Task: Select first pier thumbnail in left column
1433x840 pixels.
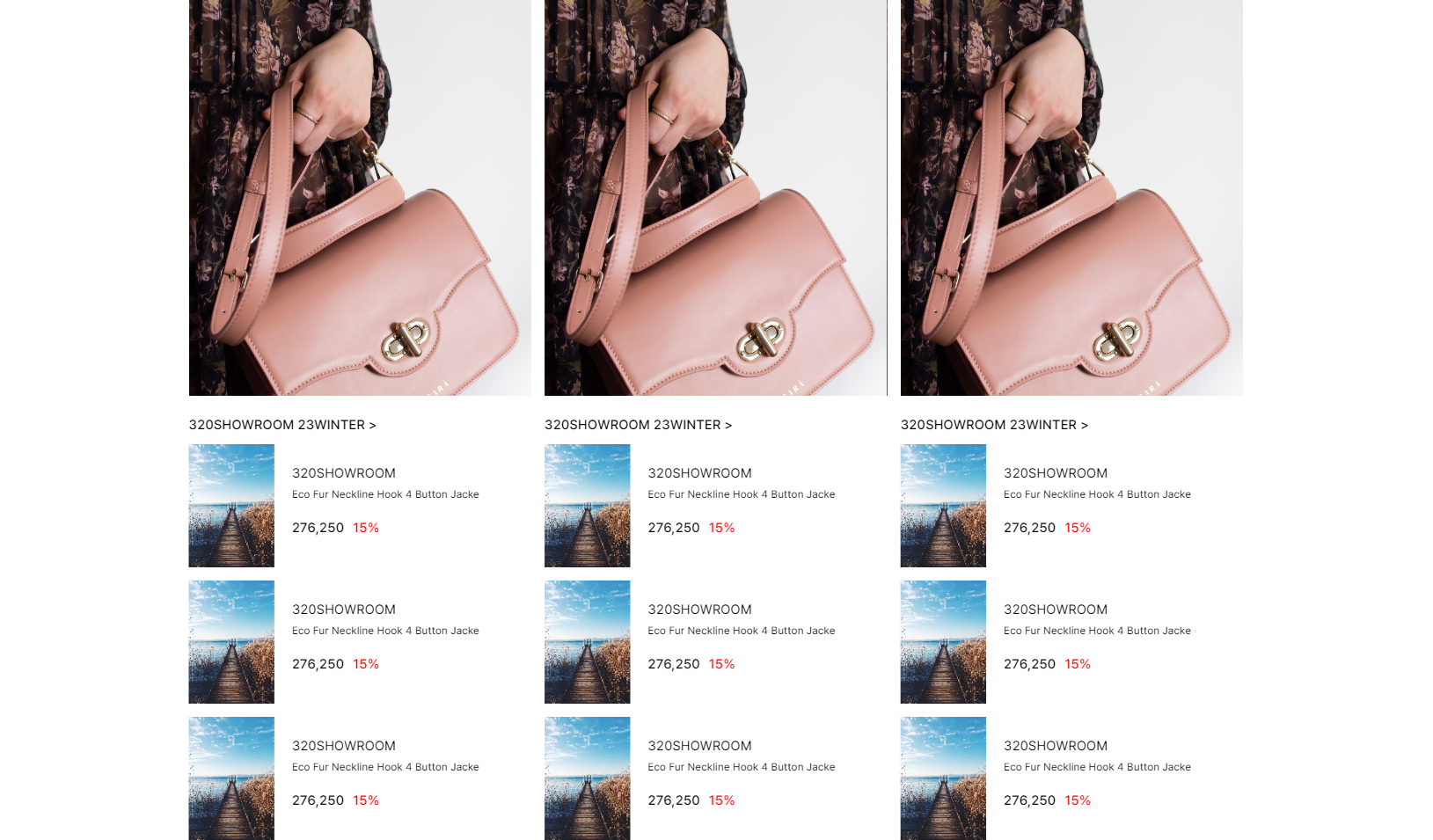Action: pos(231,506)
